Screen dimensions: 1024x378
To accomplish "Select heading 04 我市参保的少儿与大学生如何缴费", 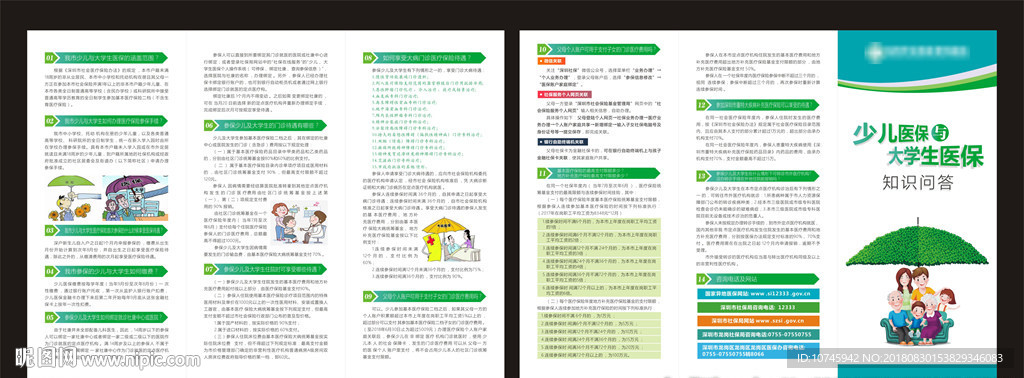I will (x=106, y=271).
